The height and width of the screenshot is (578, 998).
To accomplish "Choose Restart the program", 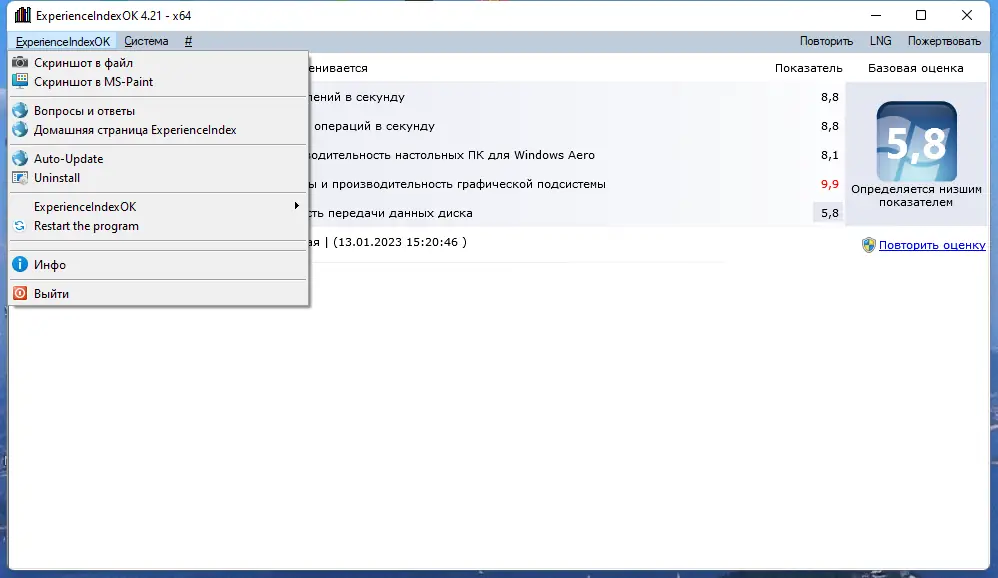I will pyautogui.click(x=158, y=226).
